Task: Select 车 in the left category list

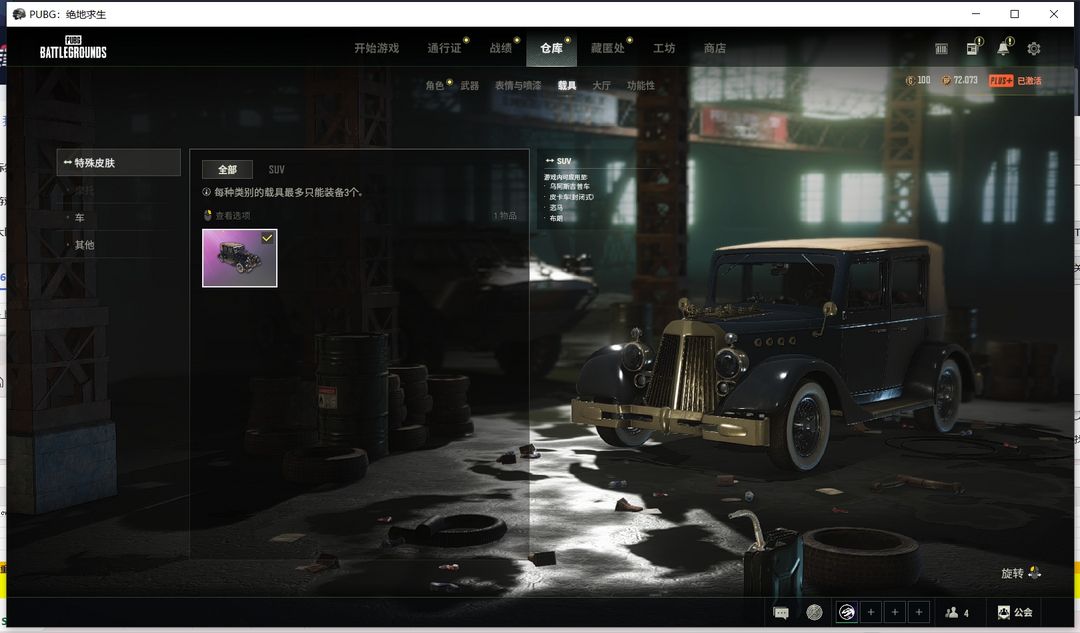Action: pos(79,217)
